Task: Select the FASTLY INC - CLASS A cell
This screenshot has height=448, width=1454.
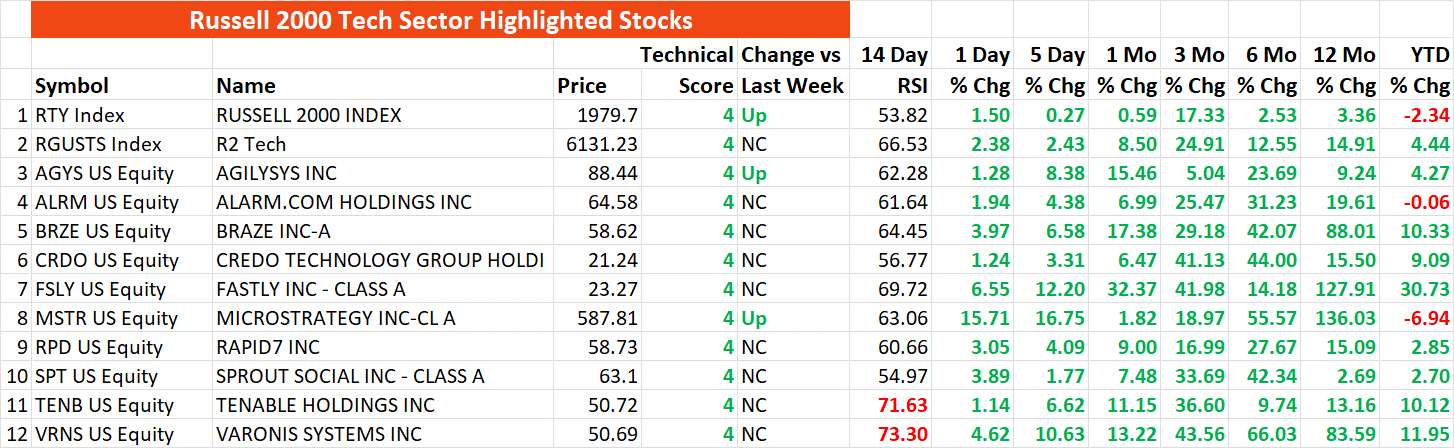Action: click(x=323, y=290)
